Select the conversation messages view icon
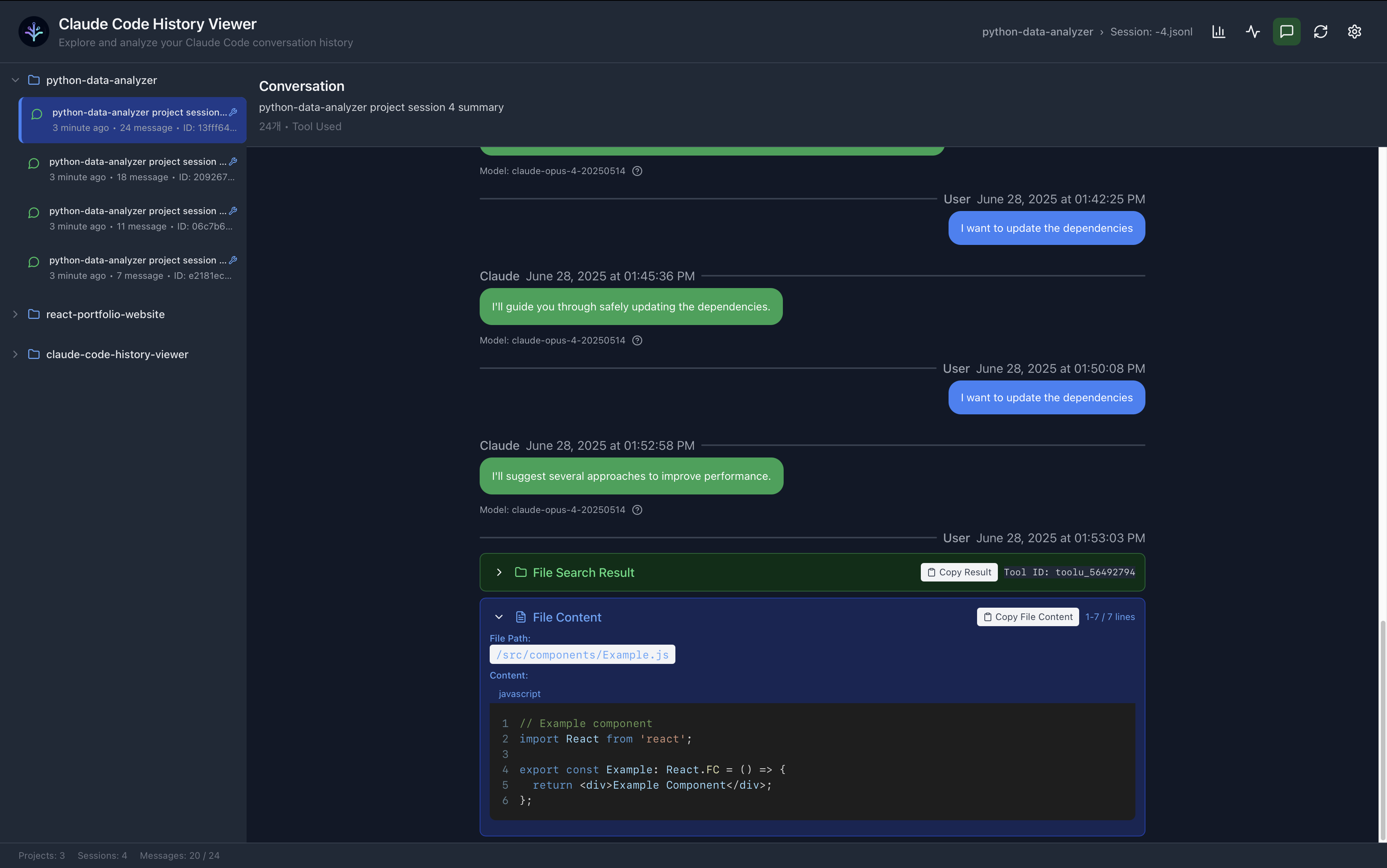This screenshot has width=1387, height=868. [1286, 32]
